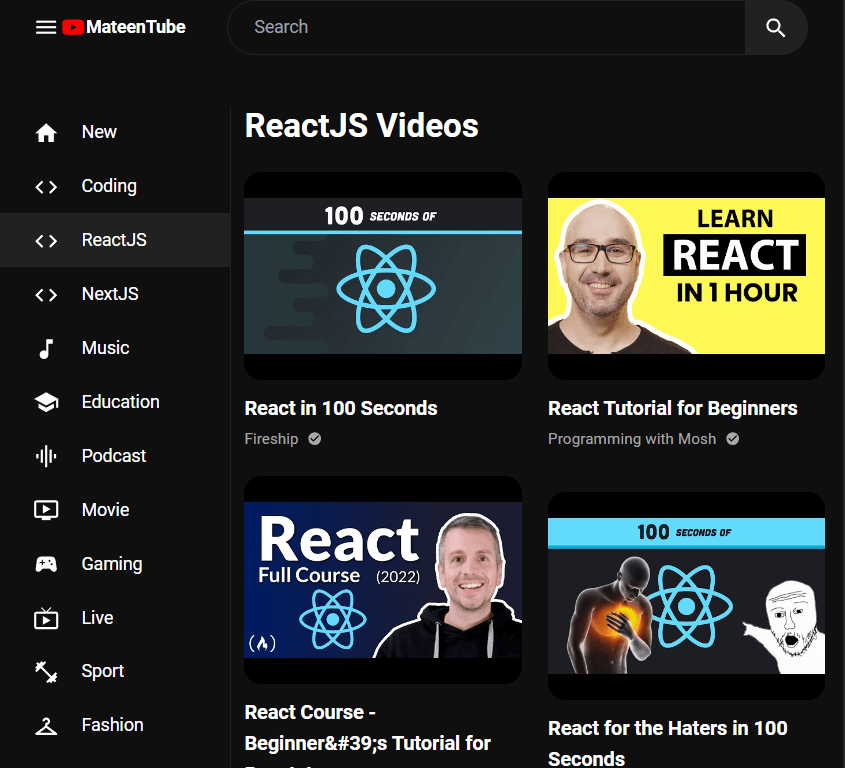Select the Education category
The image size is (845, 768).
[x=115, y=402]
